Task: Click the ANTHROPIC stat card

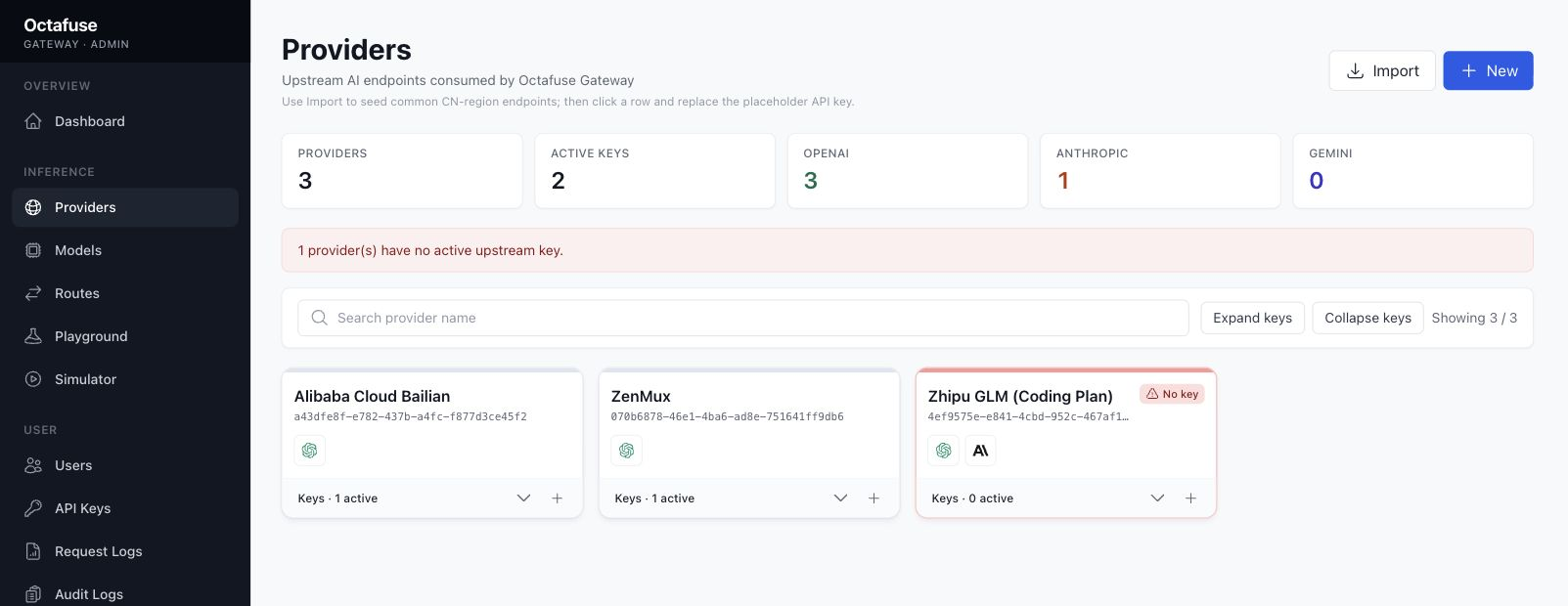Action: 1160,171
